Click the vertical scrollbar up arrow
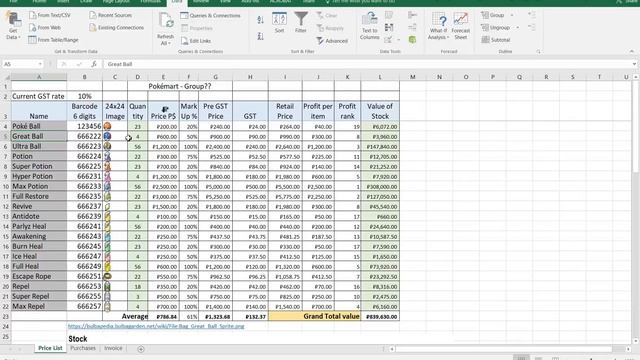Viewport: 640px width, 360px height. coord(636,77)
